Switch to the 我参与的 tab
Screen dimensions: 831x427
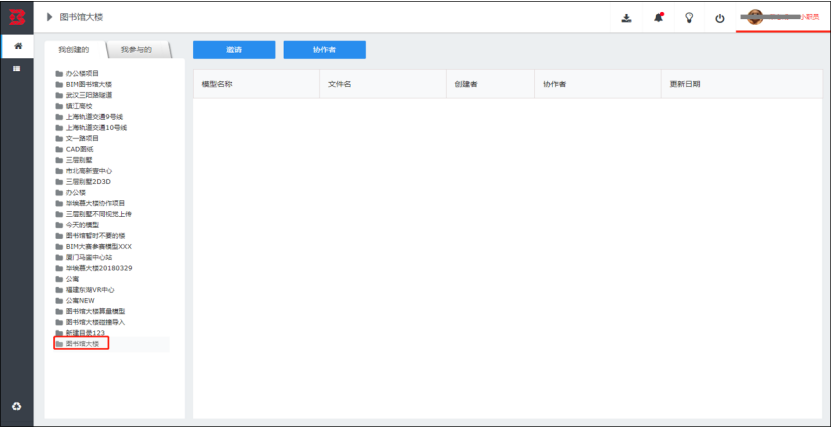pyautogui.click(x=136, y=50)
